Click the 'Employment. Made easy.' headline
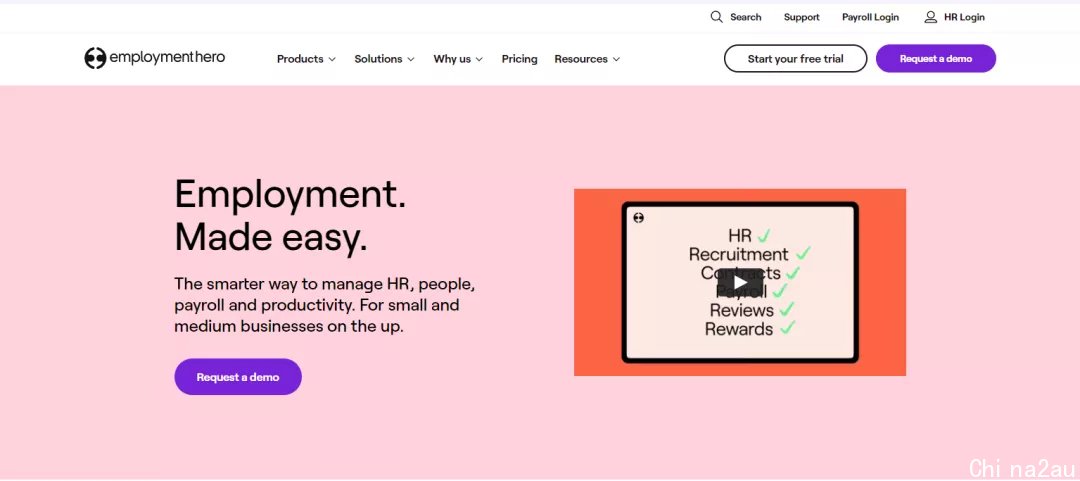 [290, 216]
